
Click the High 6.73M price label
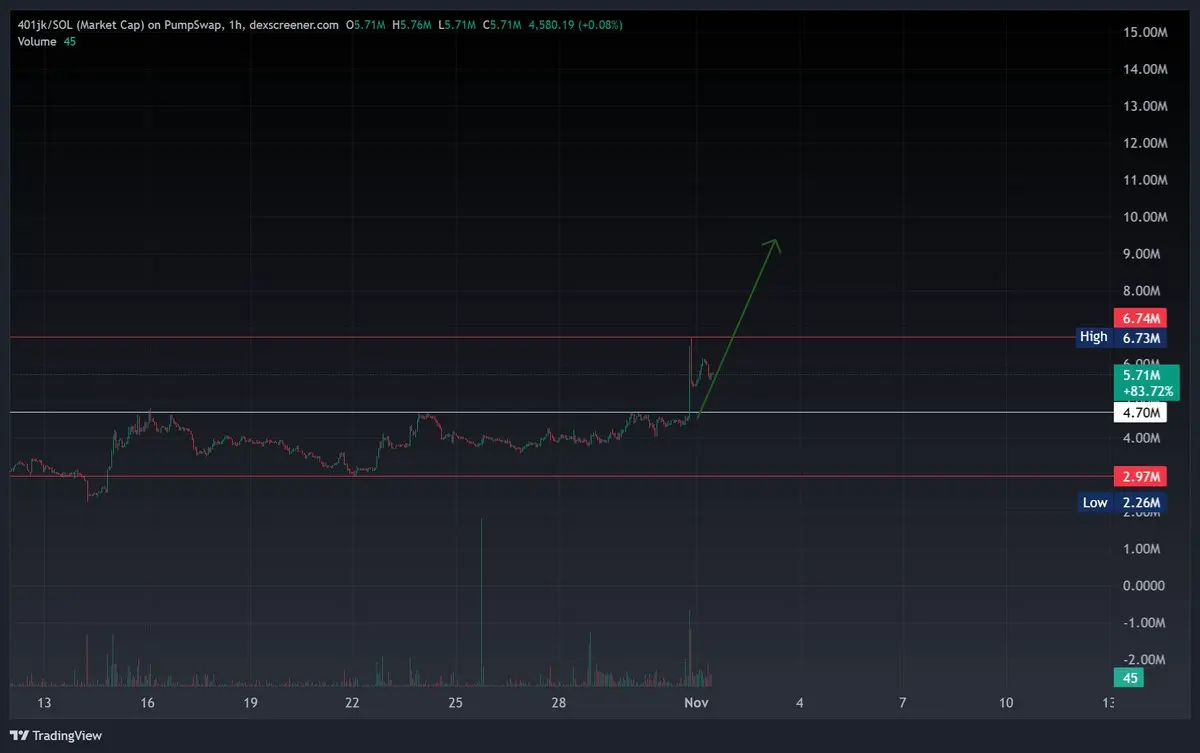1122,337
